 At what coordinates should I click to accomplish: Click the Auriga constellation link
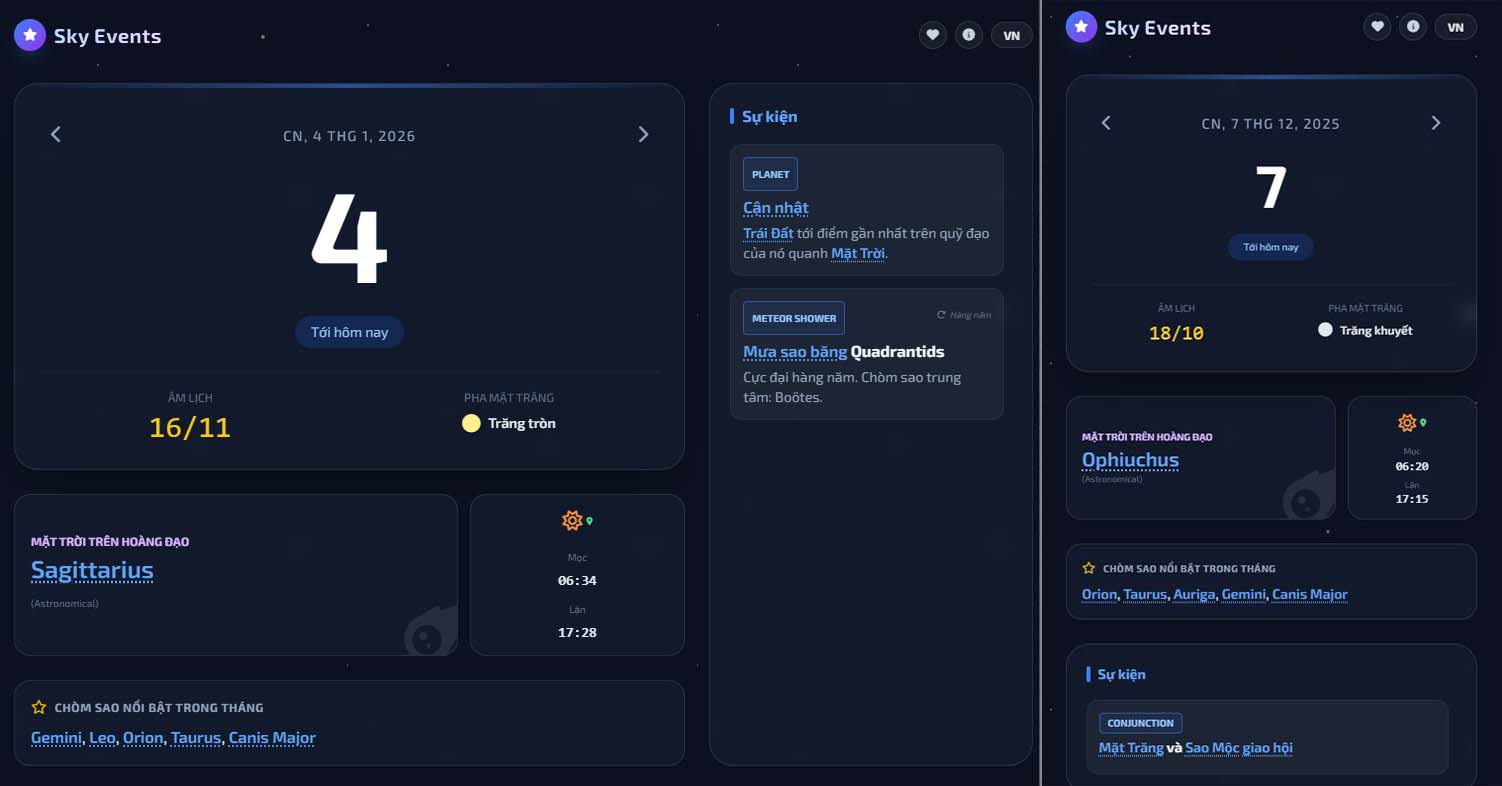1194,594
